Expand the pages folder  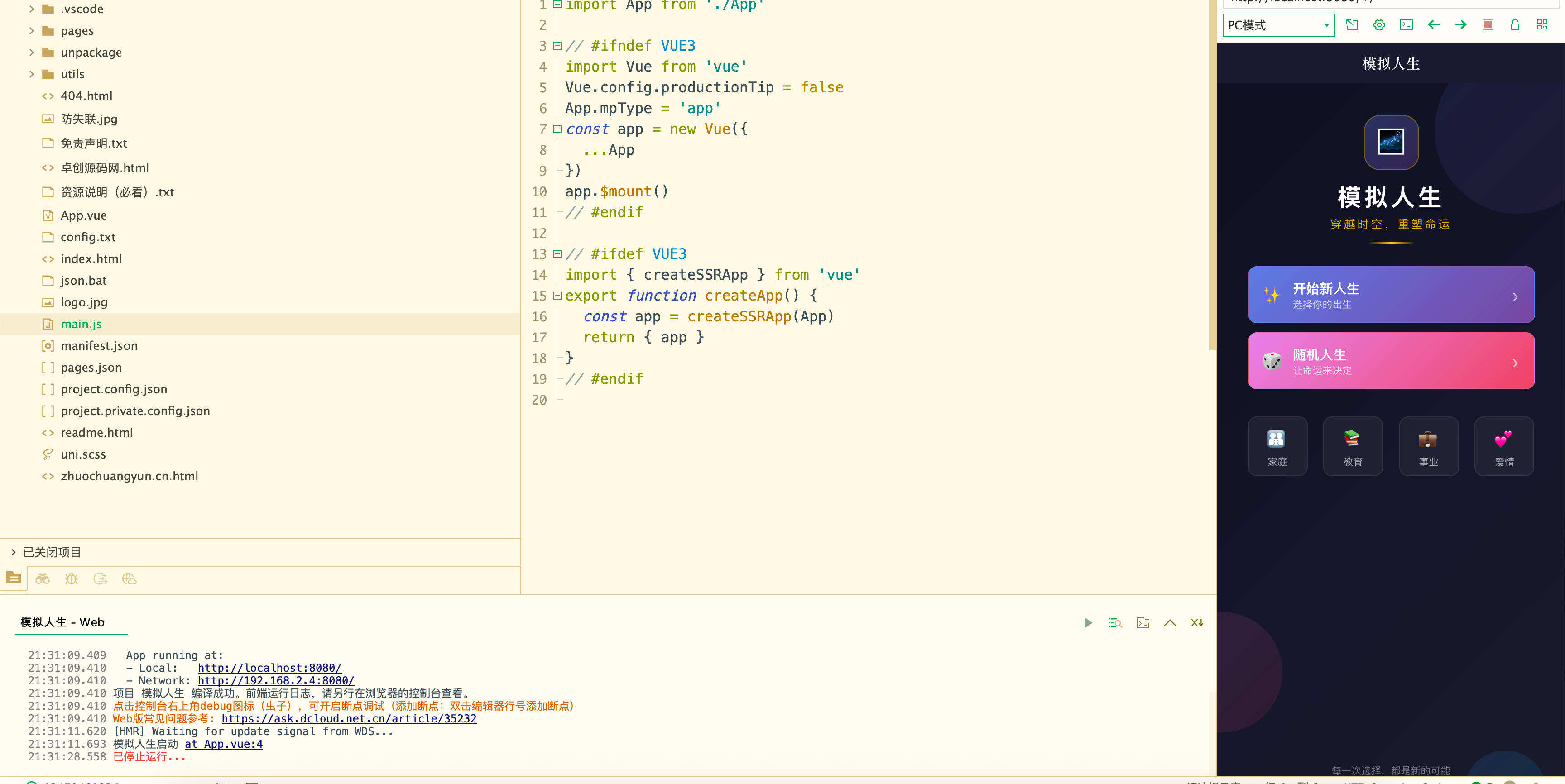[x=32, y=31]
